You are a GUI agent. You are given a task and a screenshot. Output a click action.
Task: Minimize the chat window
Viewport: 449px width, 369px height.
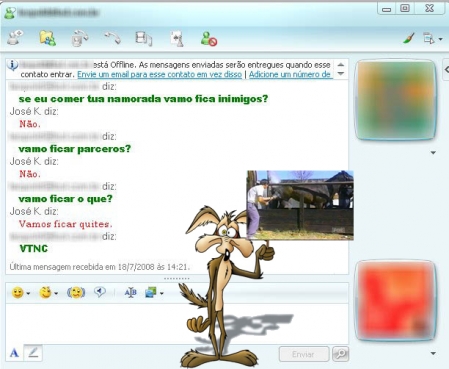click(387, 9)
